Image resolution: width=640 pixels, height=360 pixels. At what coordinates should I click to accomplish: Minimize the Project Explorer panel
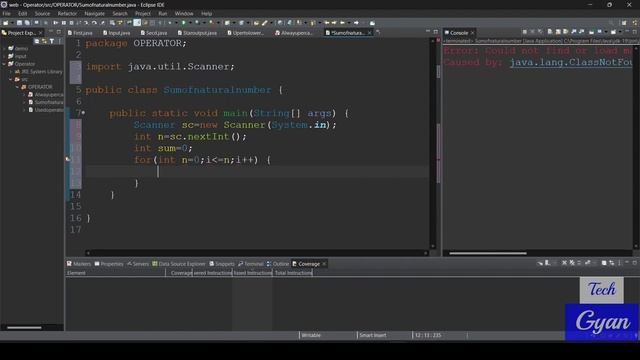[x=51, y=32]
